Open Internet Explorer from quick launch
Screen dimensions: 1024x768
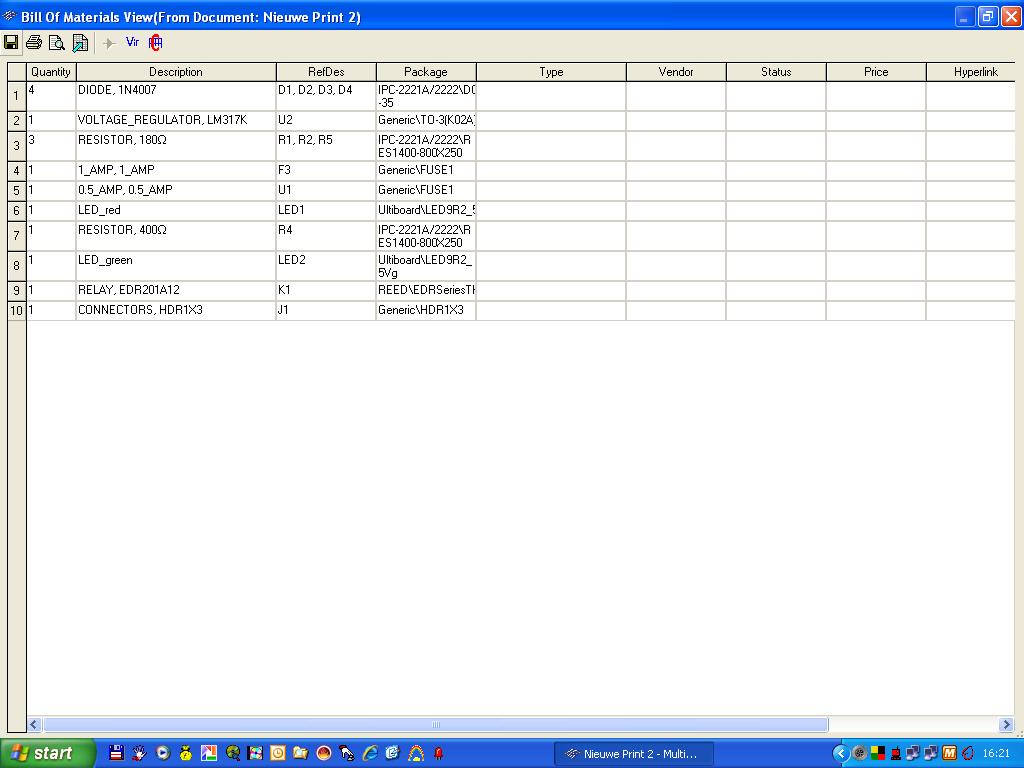370,753
